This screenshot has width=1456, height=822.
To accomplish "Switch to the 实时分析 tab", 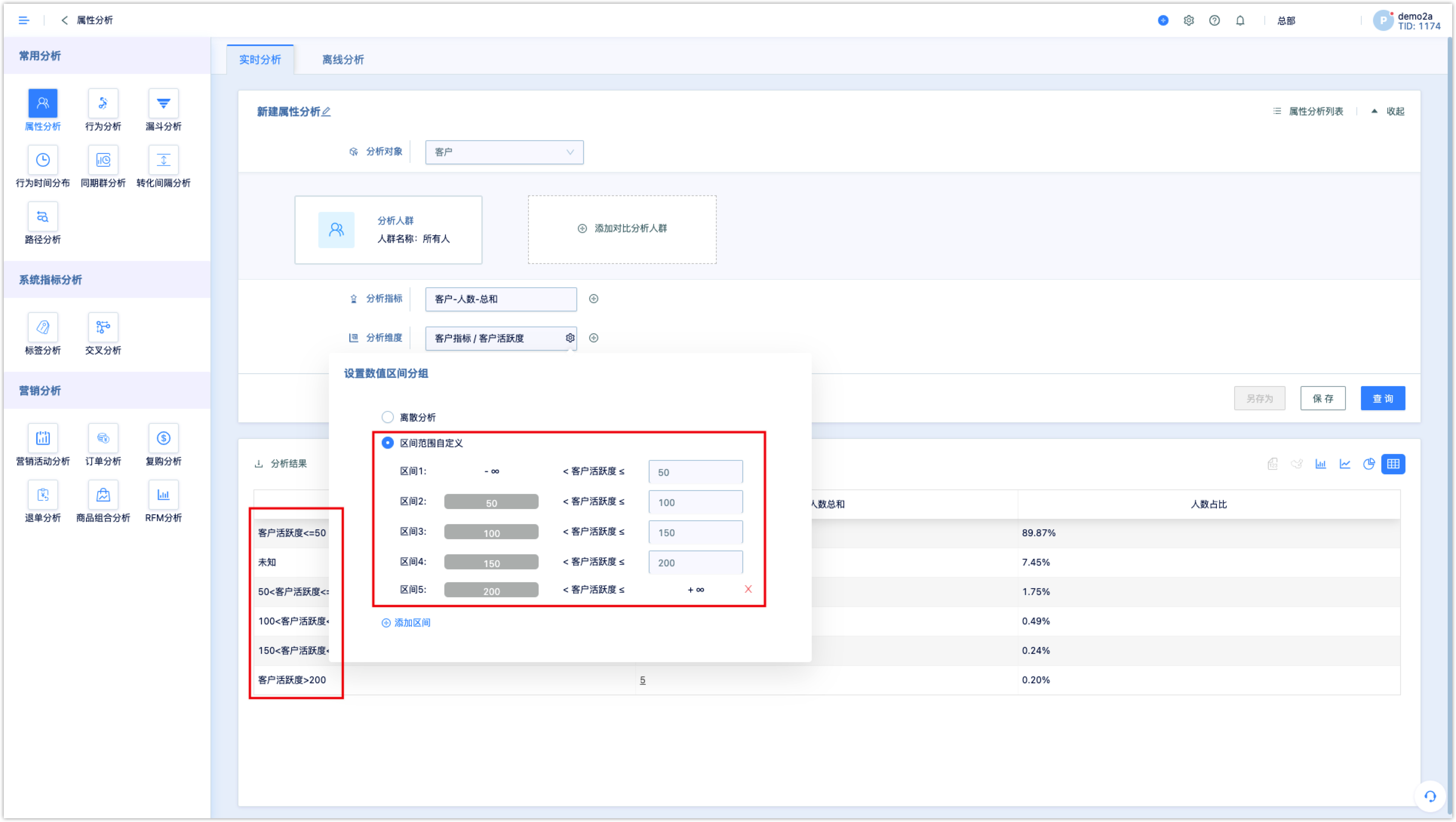I will 260,59.
